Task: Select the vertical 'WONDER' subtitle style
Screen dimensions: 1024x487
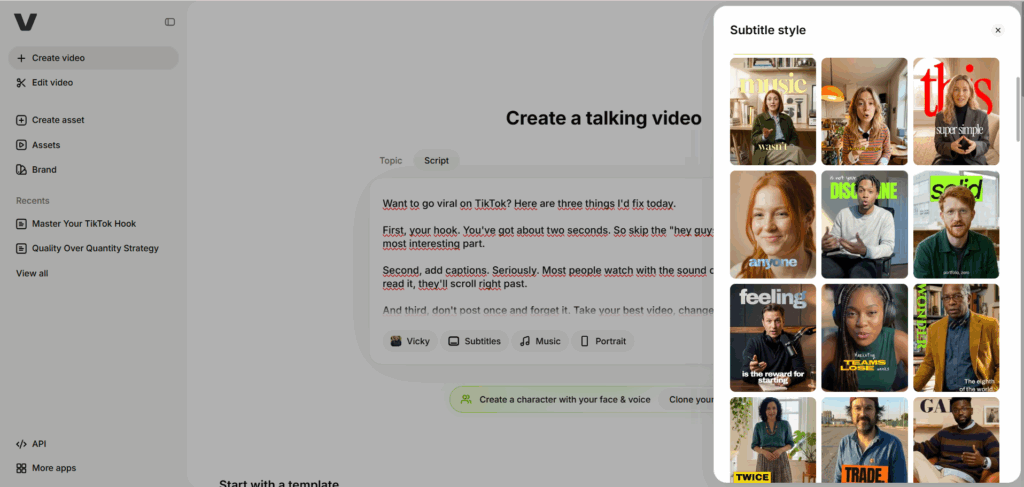Action: [956, 338]
